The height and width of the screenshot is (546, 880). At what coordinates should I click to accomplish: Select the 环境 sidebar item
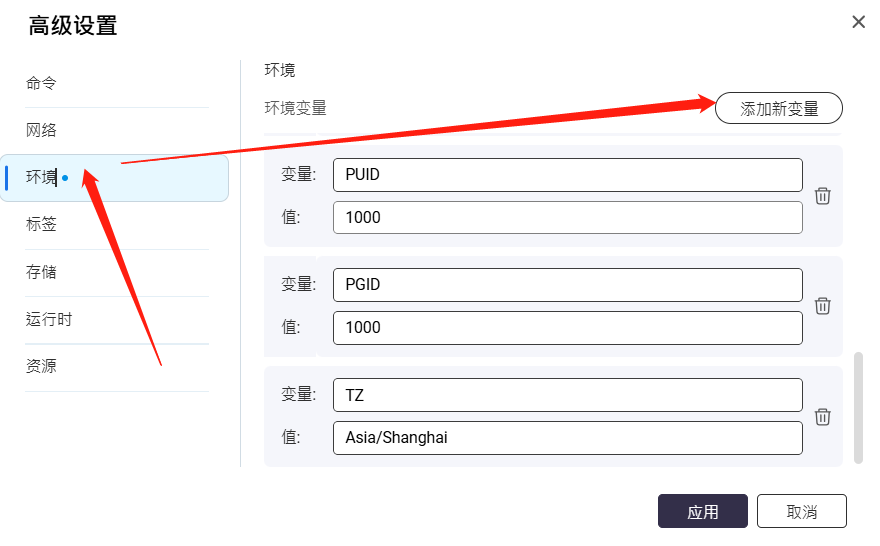point(114,178)
